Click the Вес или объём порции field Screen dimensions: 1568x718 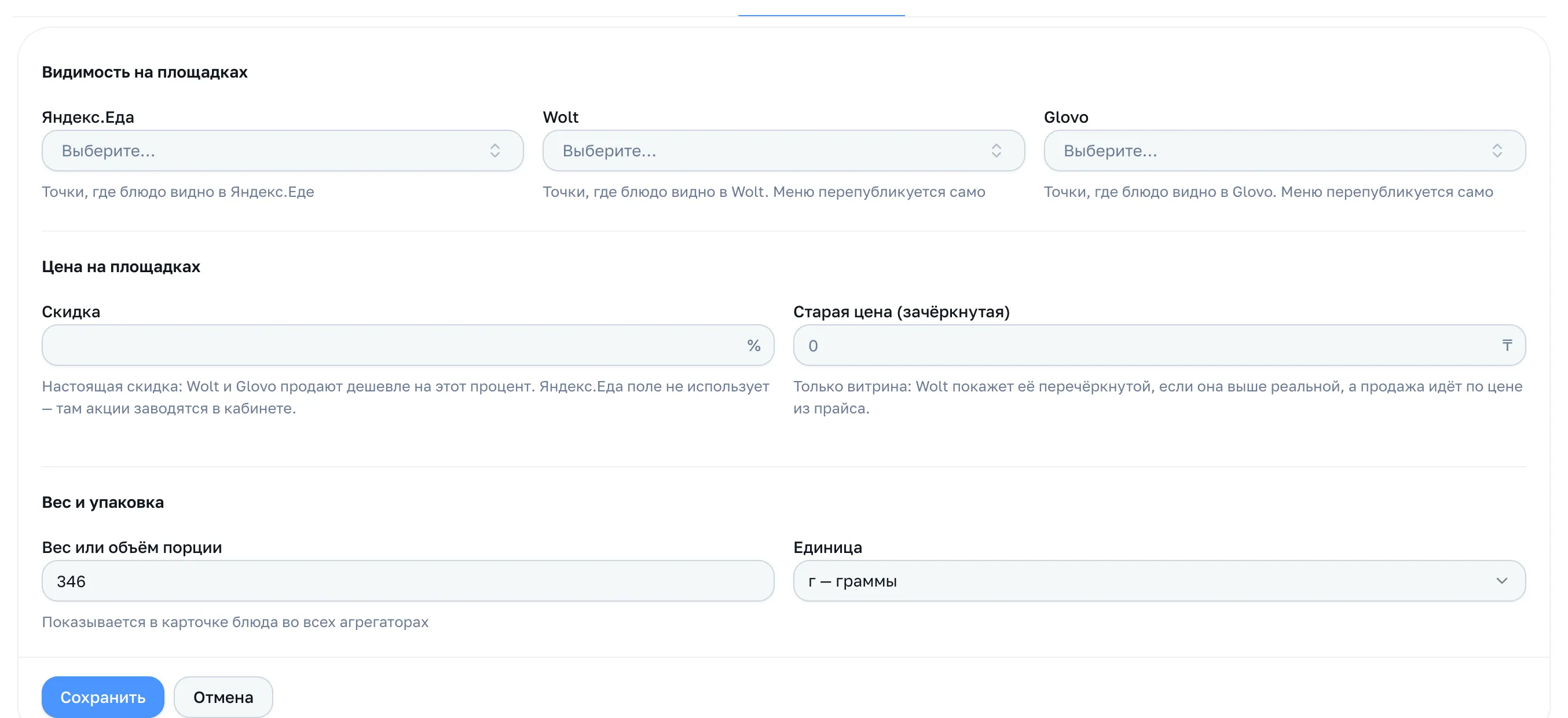point(408,581)
